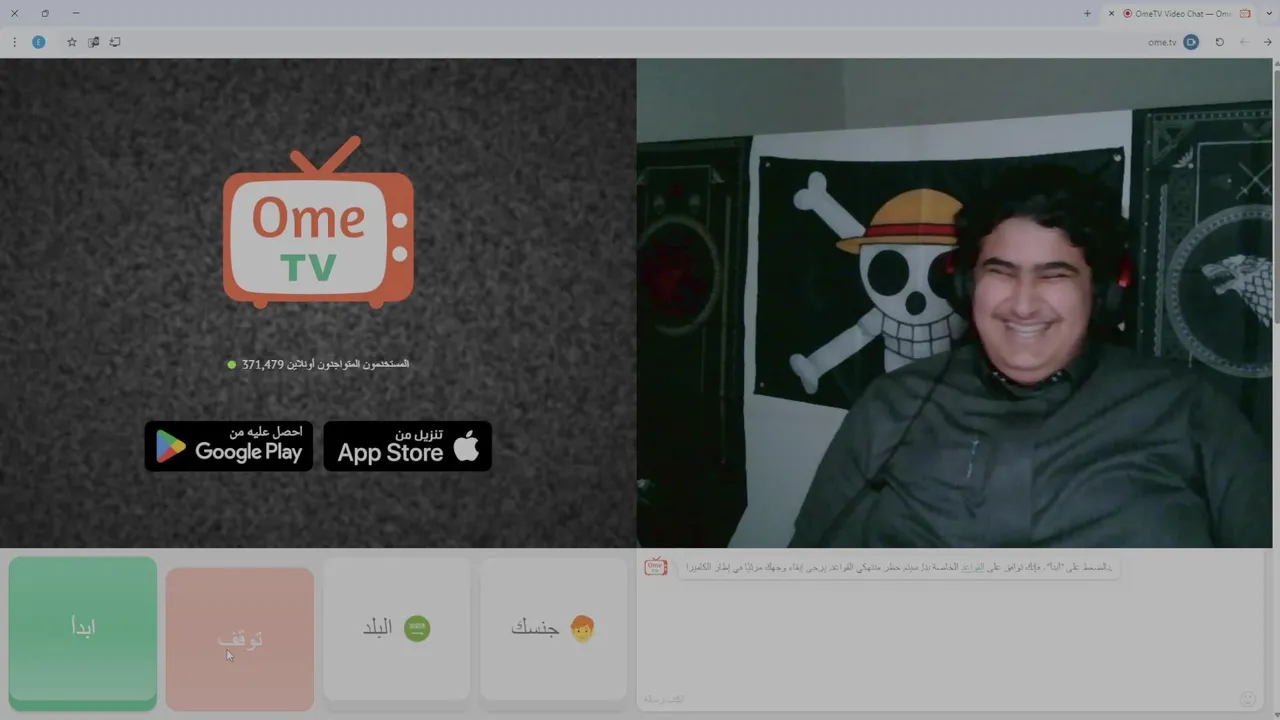Click the App Store download badge
The width and height of the screenshot is (1280, 720).
(408, 446)
